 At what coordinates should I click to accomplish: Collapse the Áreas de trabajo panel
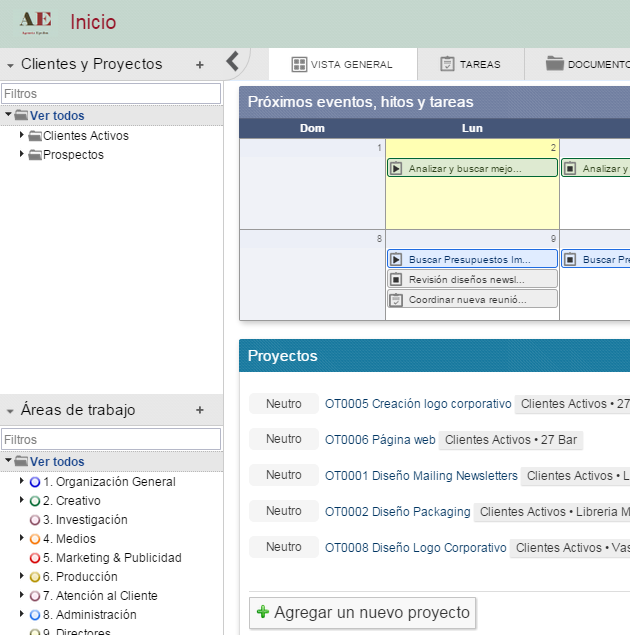(x=10, y=411)
